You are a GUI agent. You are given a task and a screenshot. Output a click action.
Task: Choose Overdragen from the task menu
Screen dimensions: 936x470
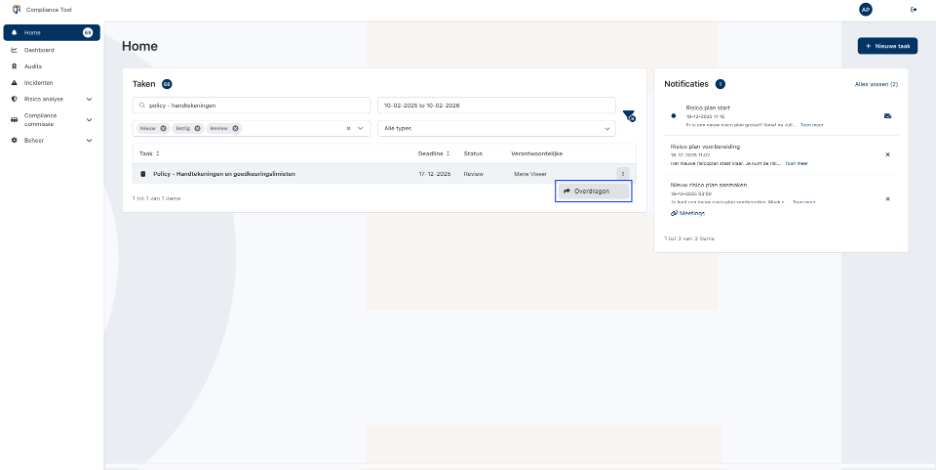(593, 191)
